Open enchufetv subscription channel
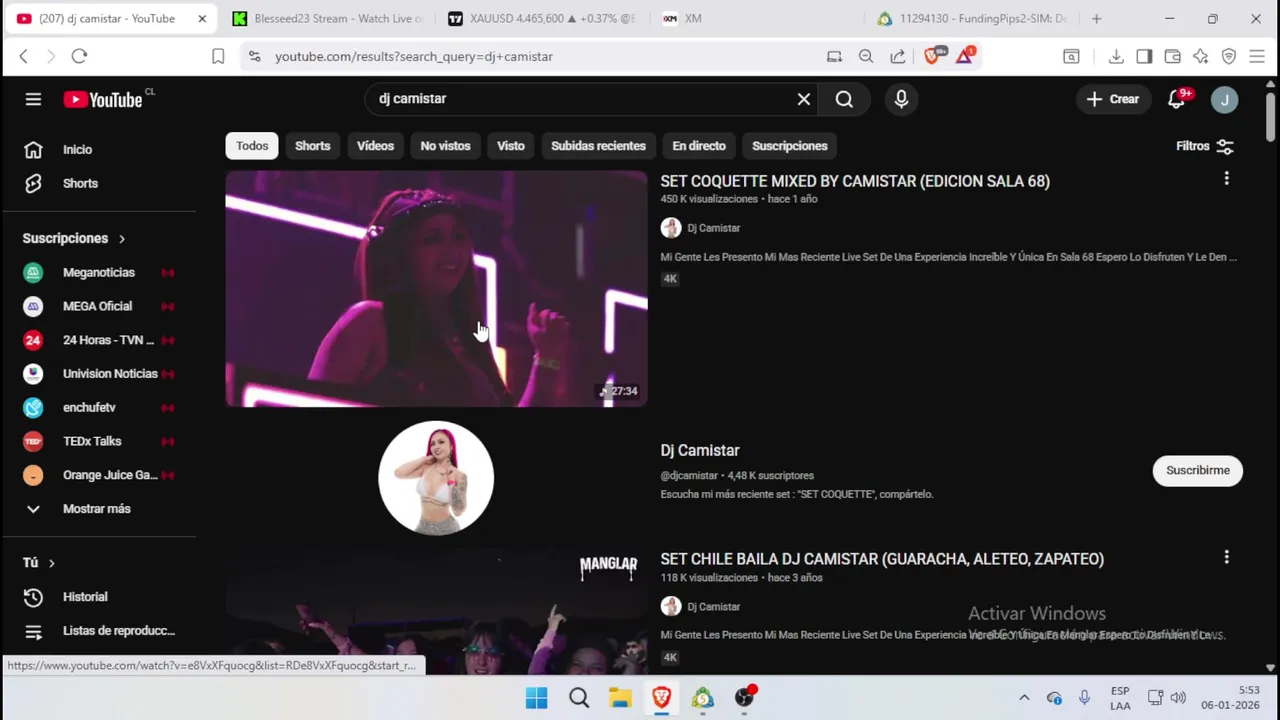The image size is (1280, 720). tap(98, 407)
